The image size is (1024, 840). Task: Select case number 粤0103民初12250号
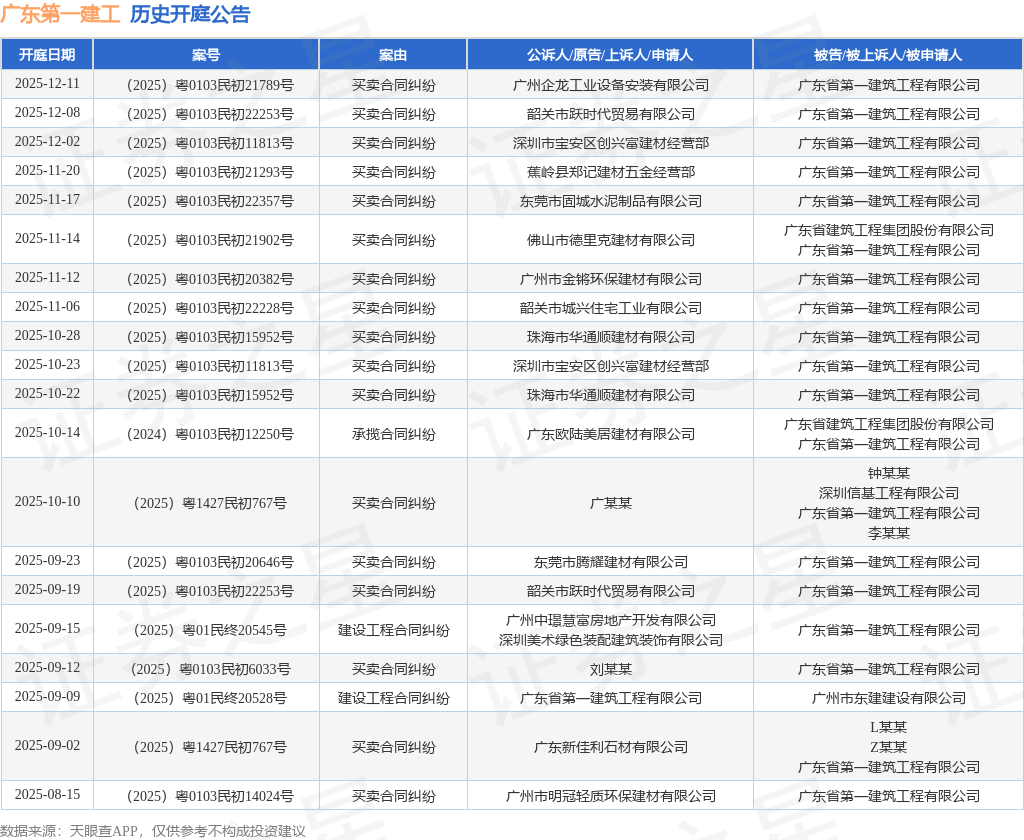pos(234,434)
